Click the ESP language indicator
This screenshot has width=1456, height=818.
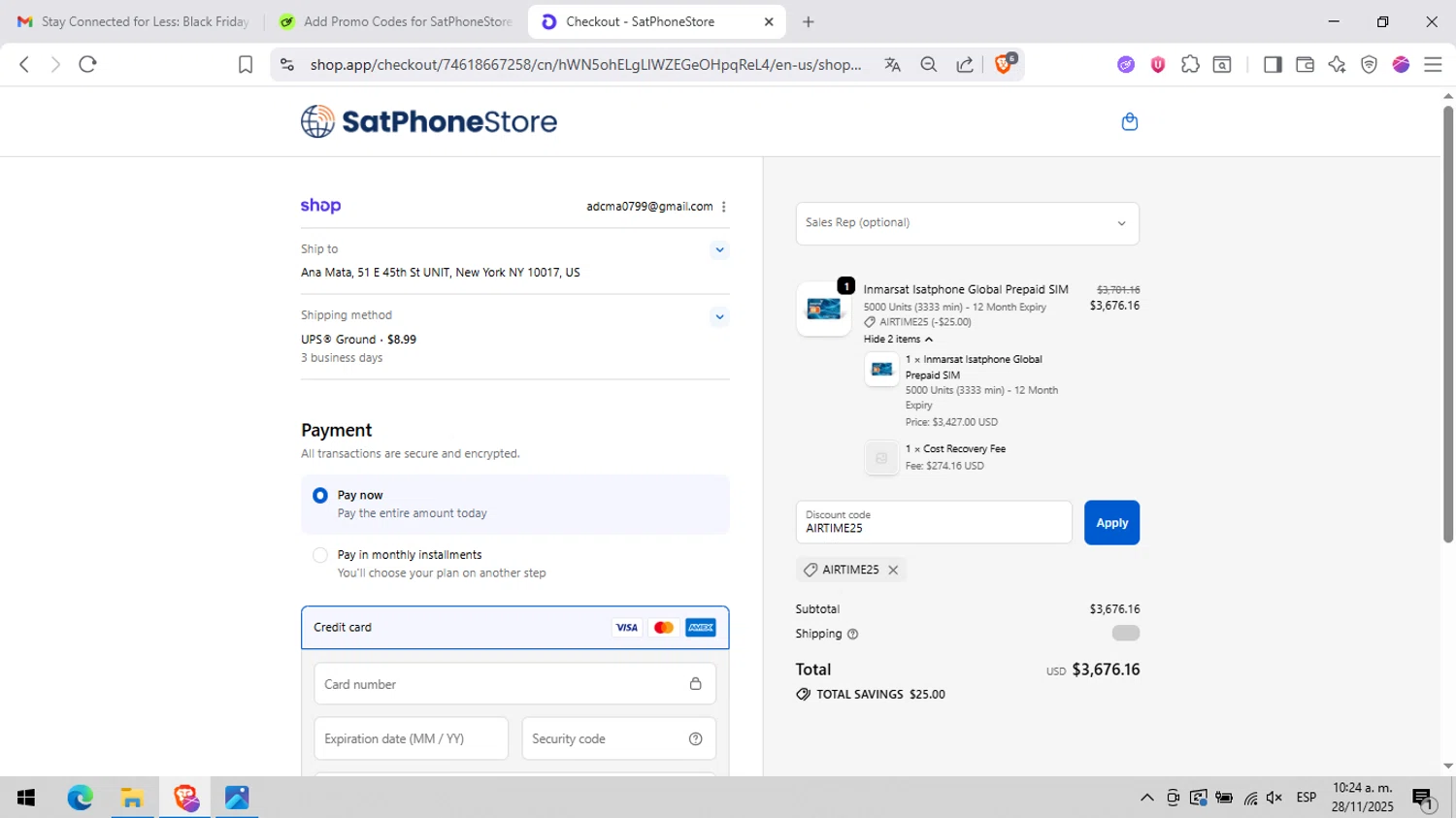click(x=1307, y=798)
